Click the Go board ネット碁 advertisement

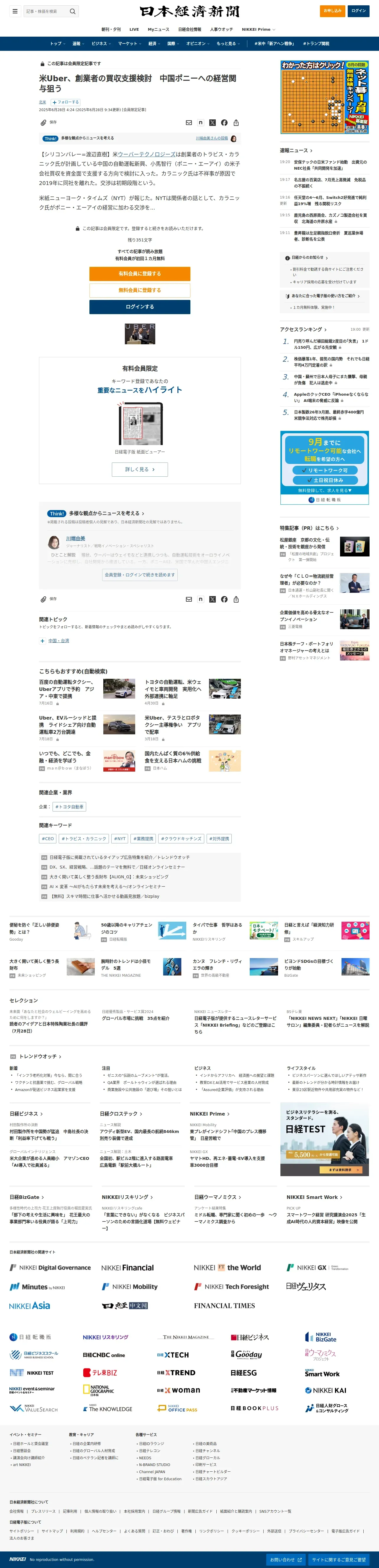325,98
